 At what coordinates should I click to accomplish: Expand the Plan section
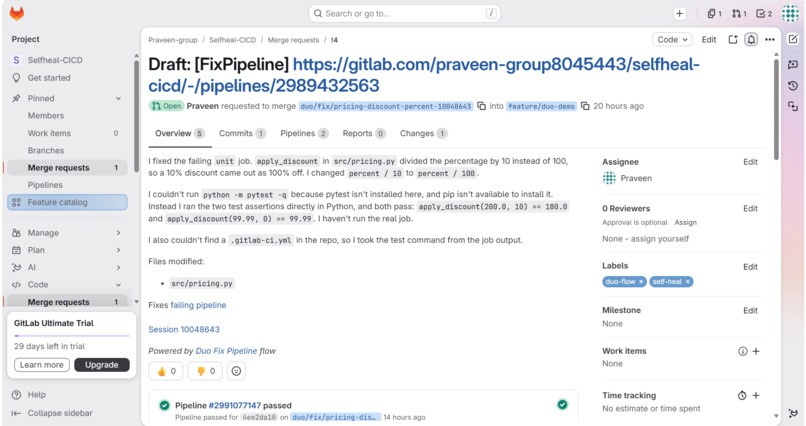coord(119,250)
